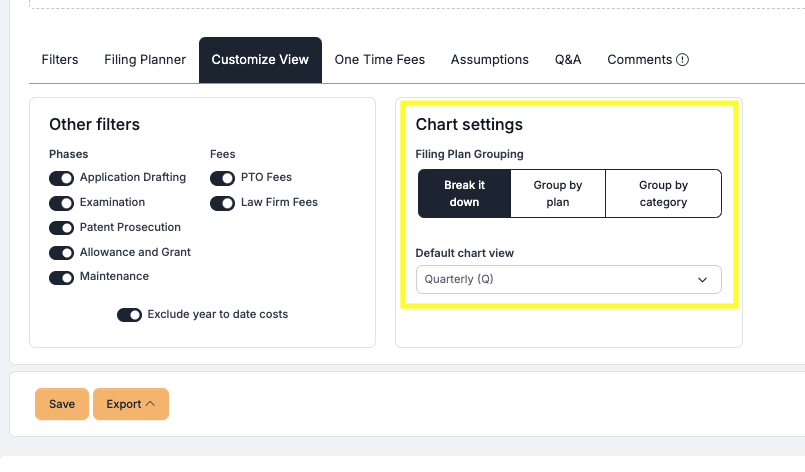
Task: Select Group by category option
Action: 663,194
